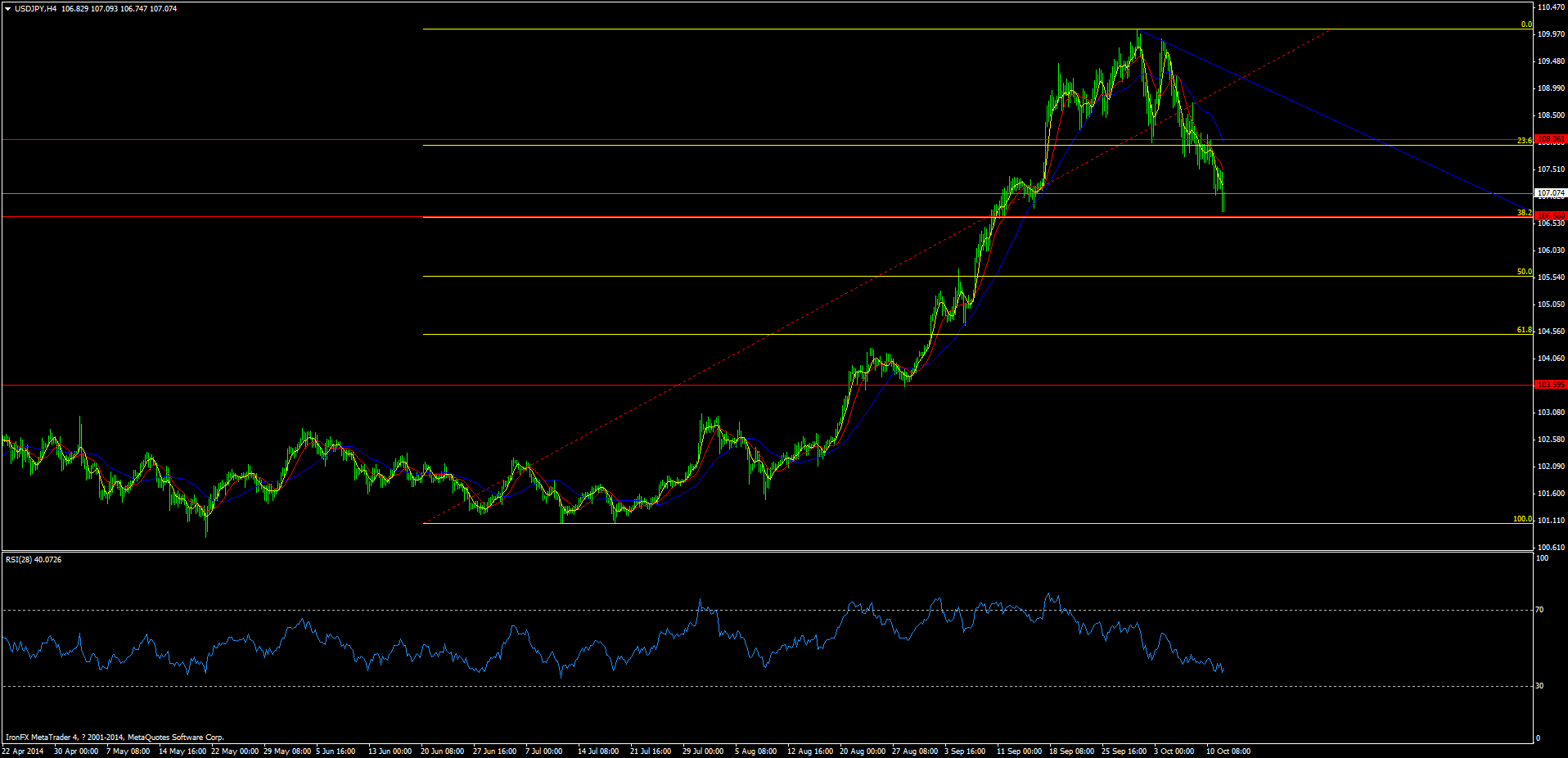The image size is (1568, 758).
Task: Click the 101.110 price scale value
Action: 1552,521
